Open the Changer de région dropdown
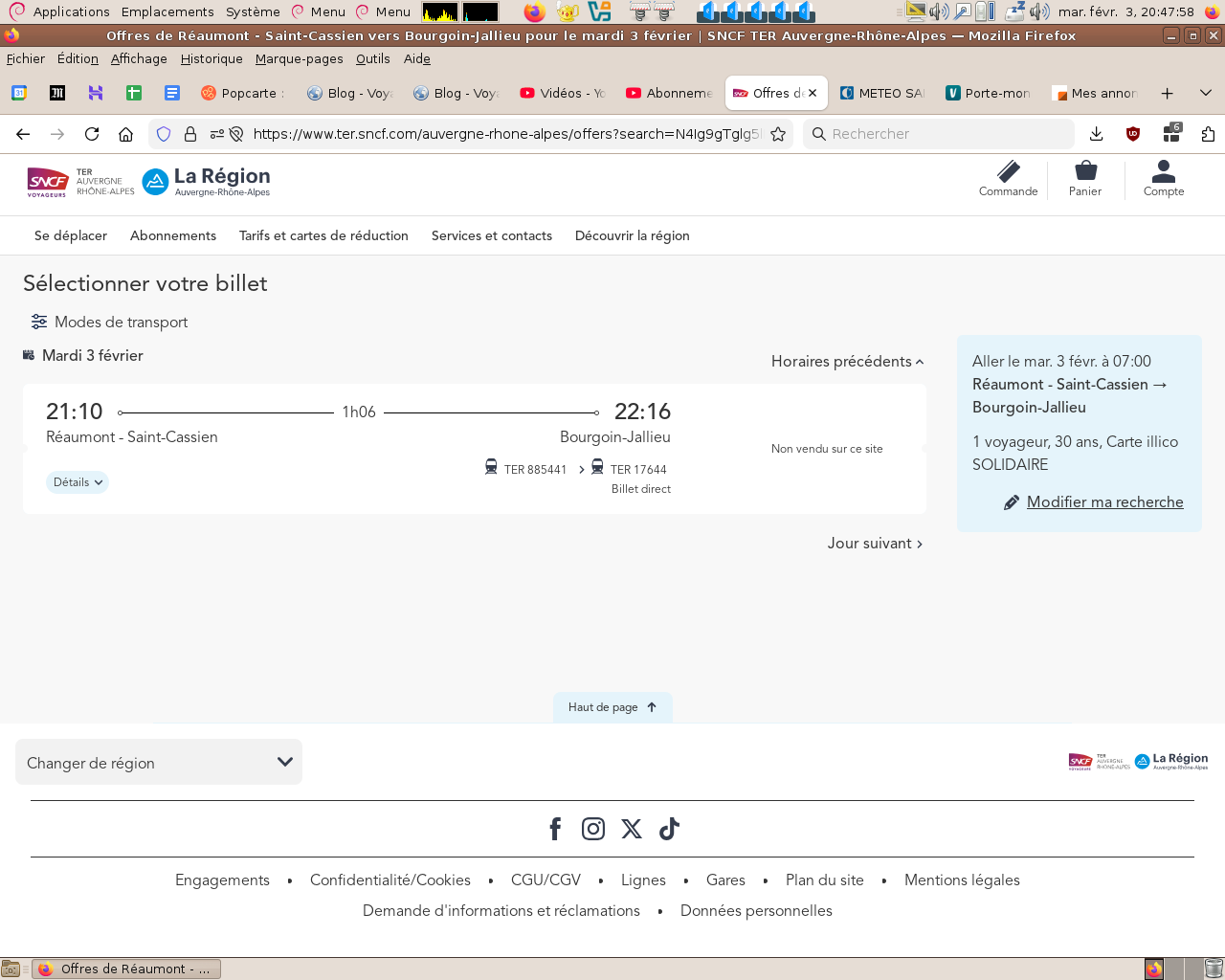 pyautogui.click(x=159, y=763)
